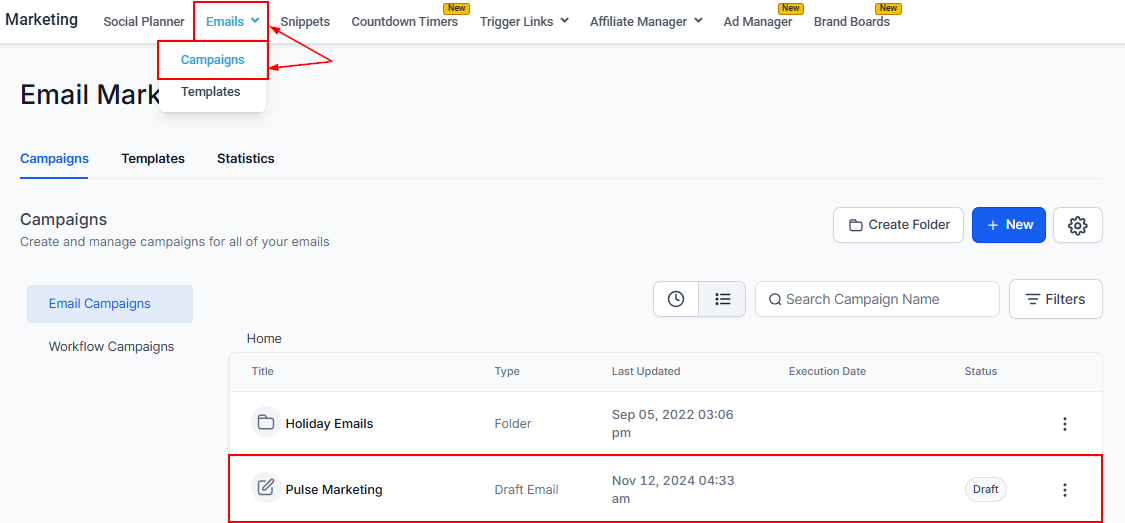This screenshot has width=1125, height=523.
Task: Expand the Emails dropdown menu
Action: point(232,21)
